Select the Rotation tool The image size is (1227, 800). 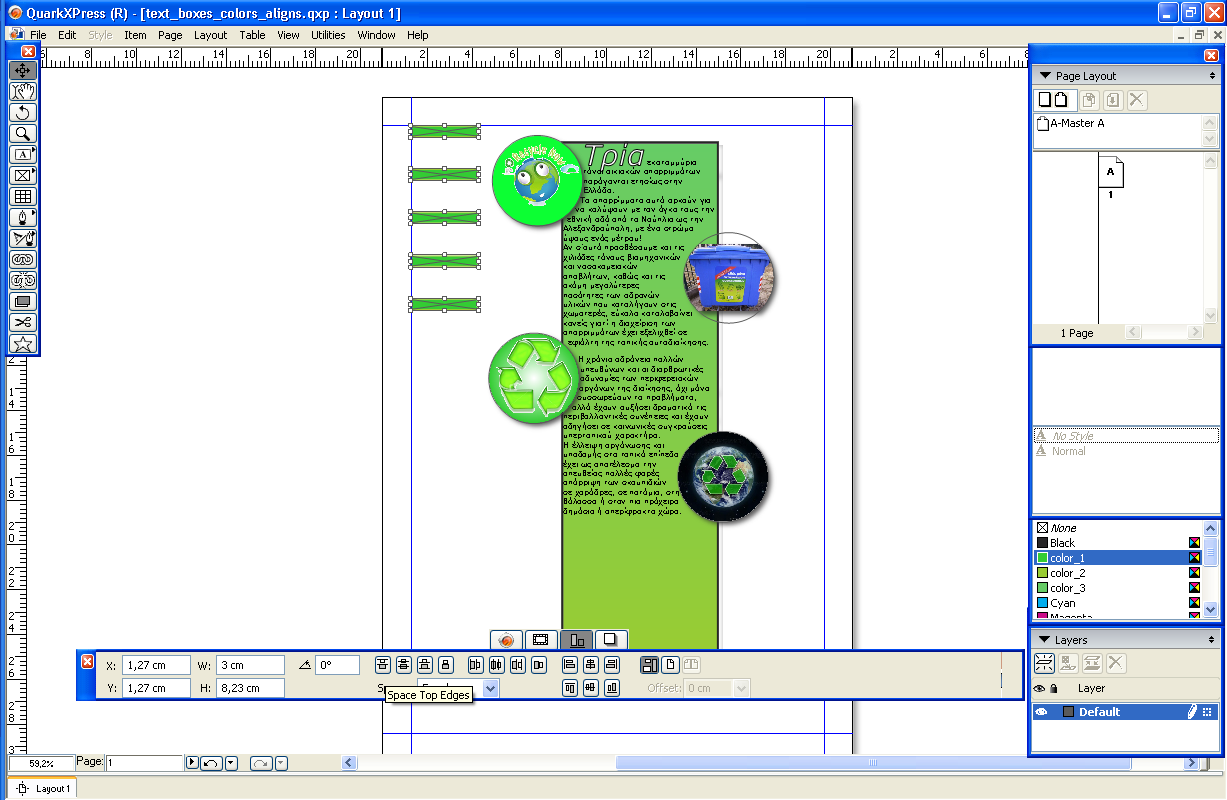point(23,112)
